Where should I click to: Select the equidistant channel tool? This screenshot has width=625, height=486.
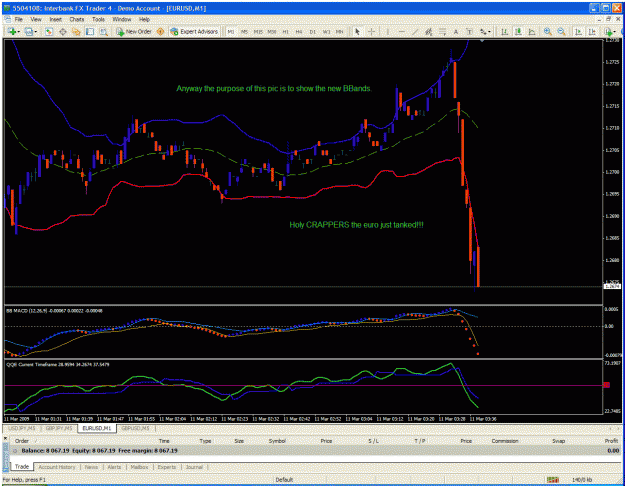coord(428,31)
